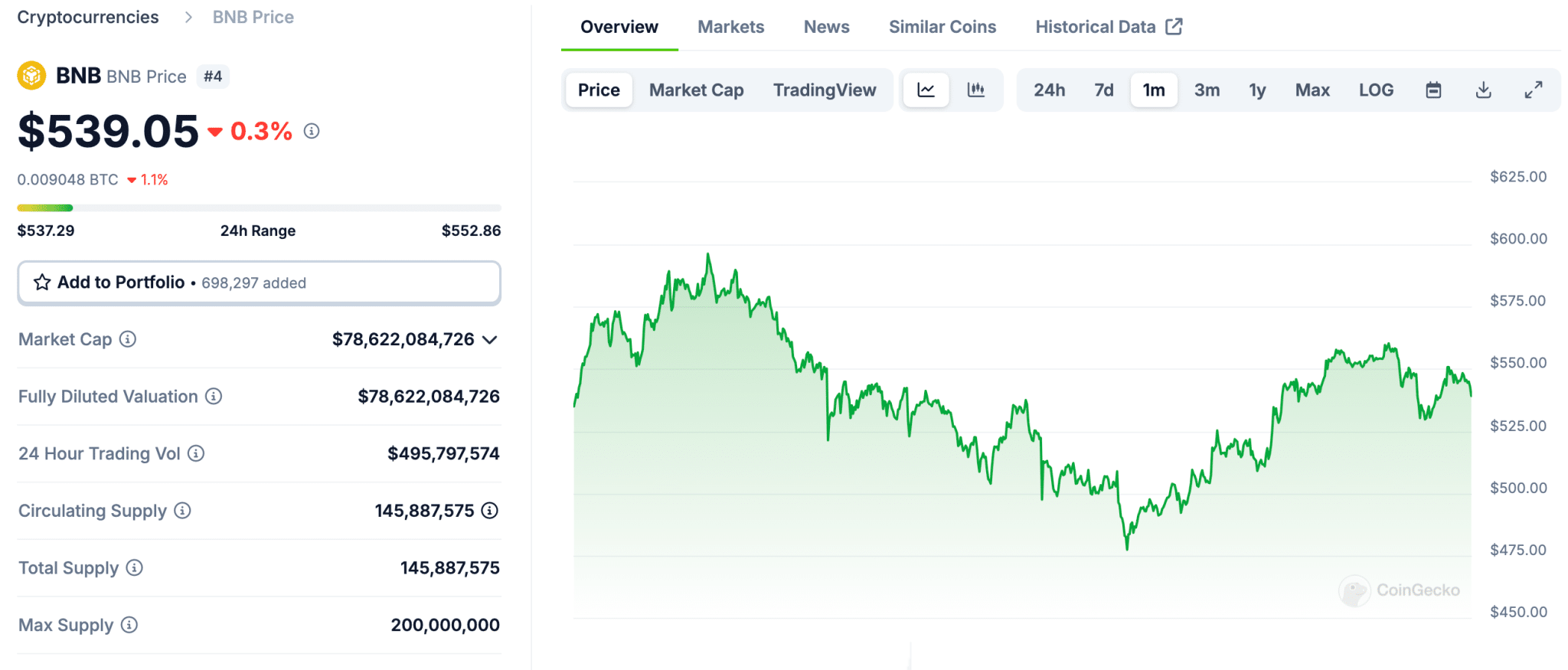Click info icon beside Circulating Supply value
The height and width of the screenshot is (670, 1568).
[x=489, y=511]
